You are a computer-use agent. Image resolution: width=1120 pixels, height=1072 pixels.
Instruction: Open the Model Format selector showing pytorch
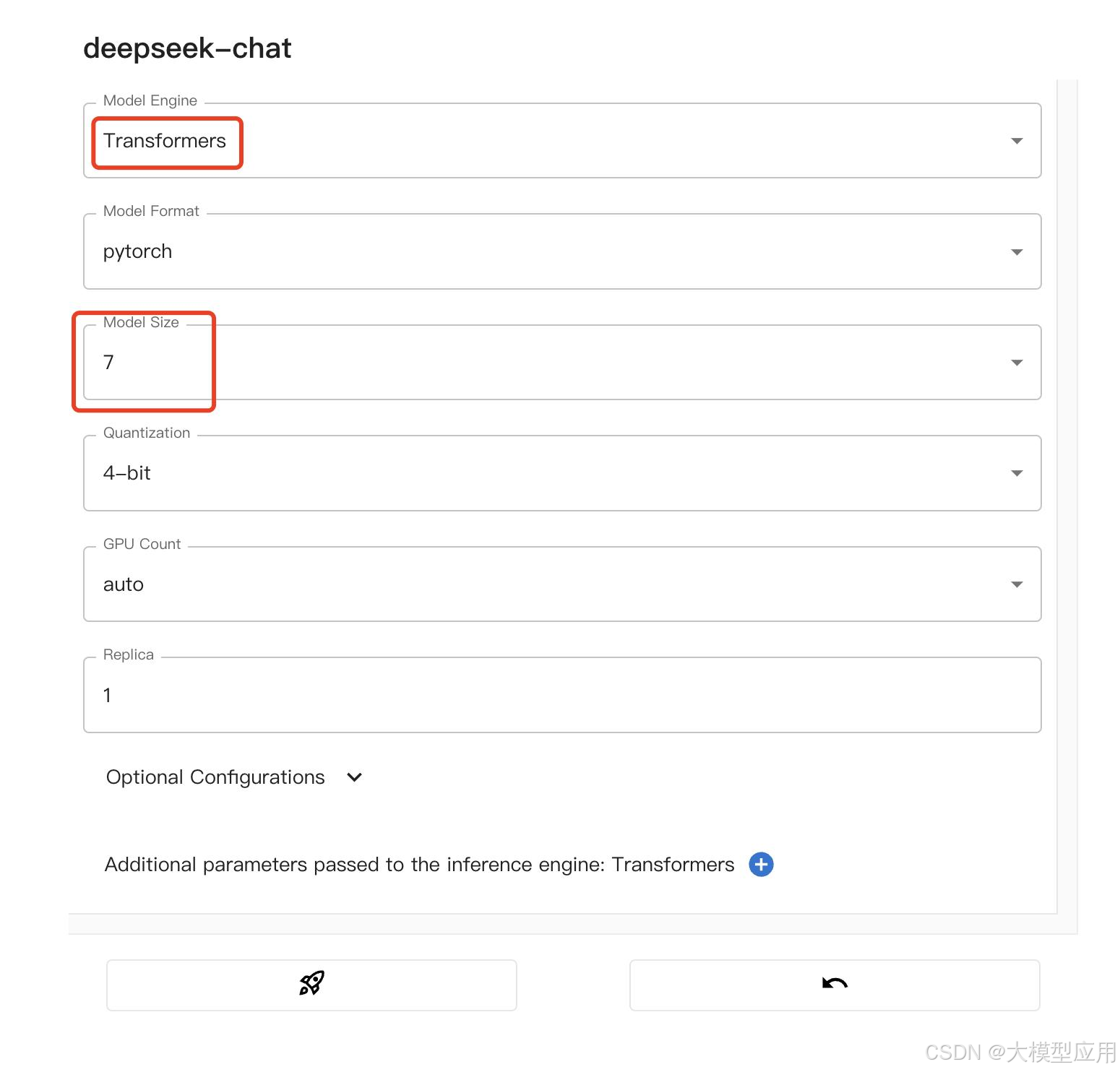coord(506,251)
